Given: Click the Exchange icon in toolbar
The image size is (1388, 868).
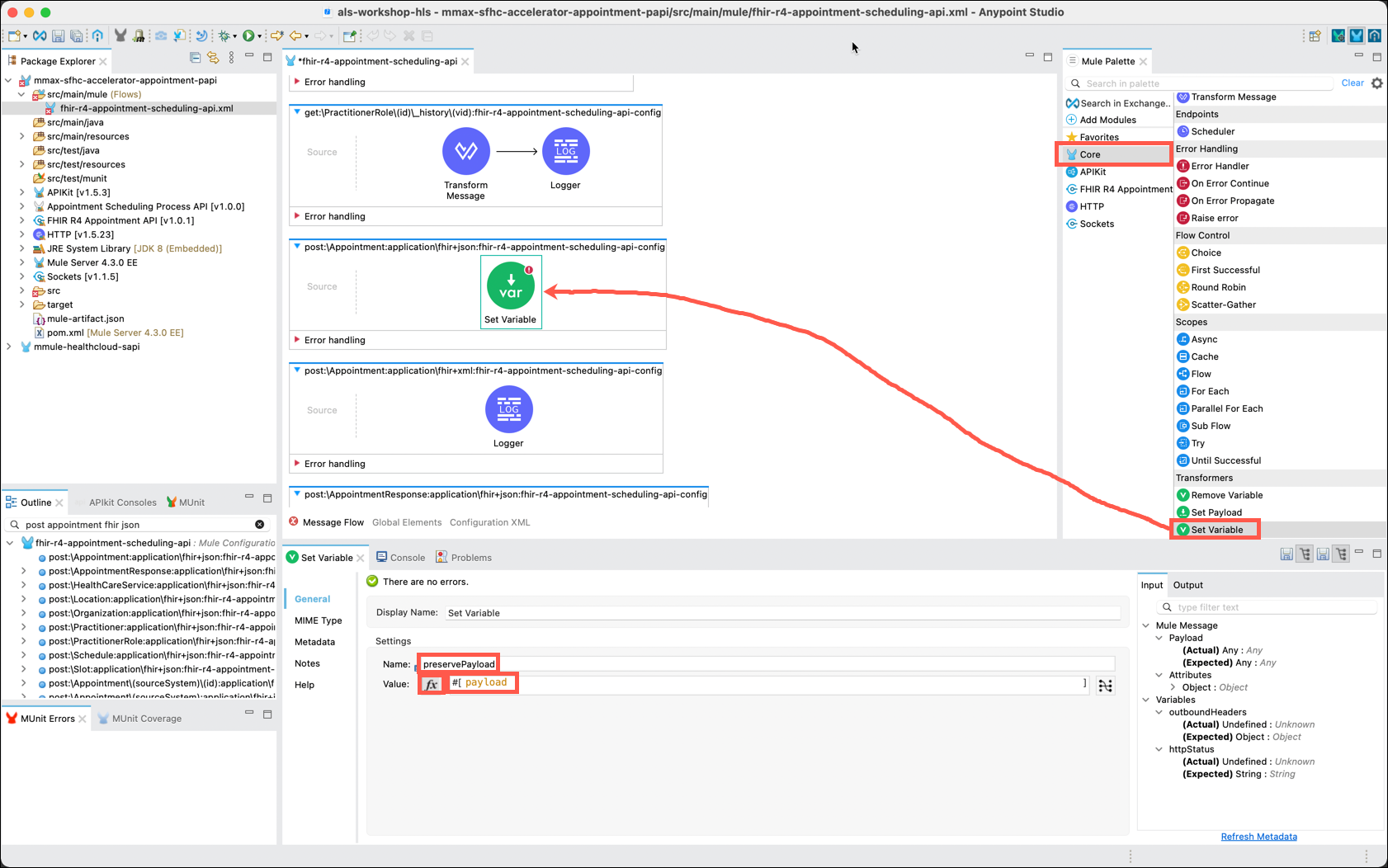Looking at the screenshot, I should coord(40,35).
